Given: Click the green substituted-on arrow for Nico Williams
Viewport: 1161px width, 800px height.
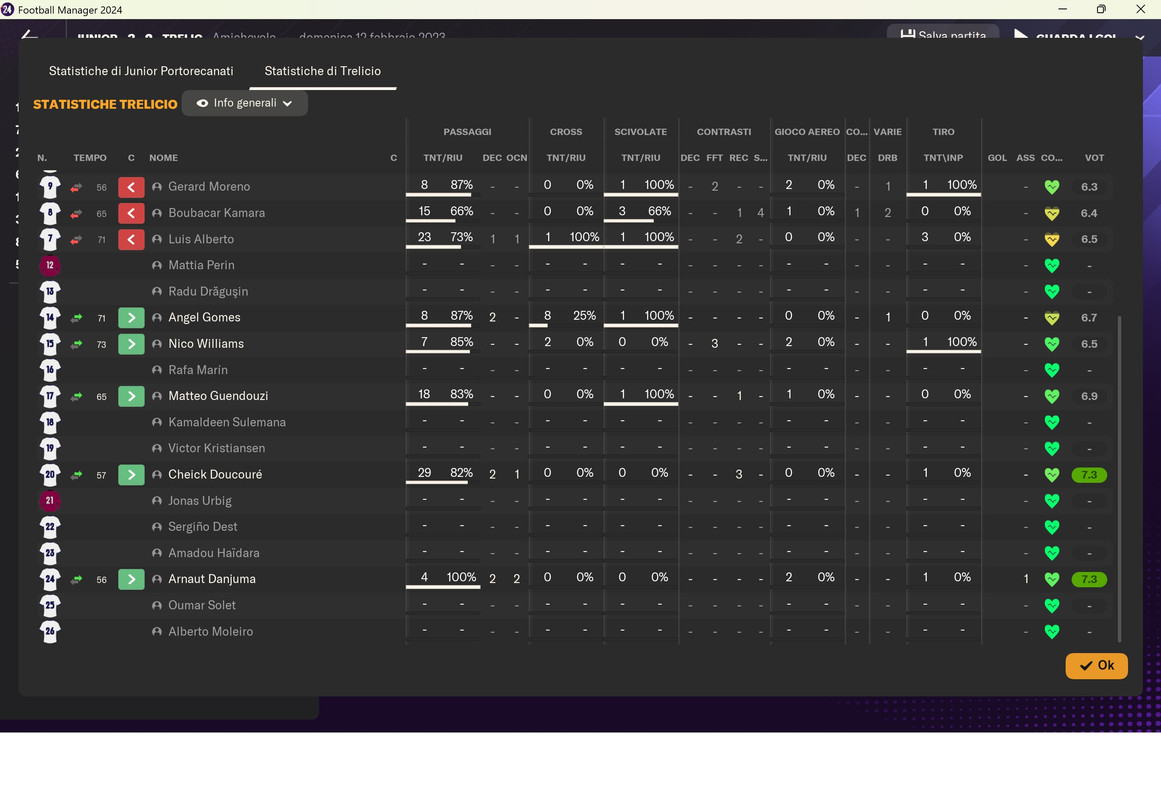Looking at the screenshot, I should point(131,344).
